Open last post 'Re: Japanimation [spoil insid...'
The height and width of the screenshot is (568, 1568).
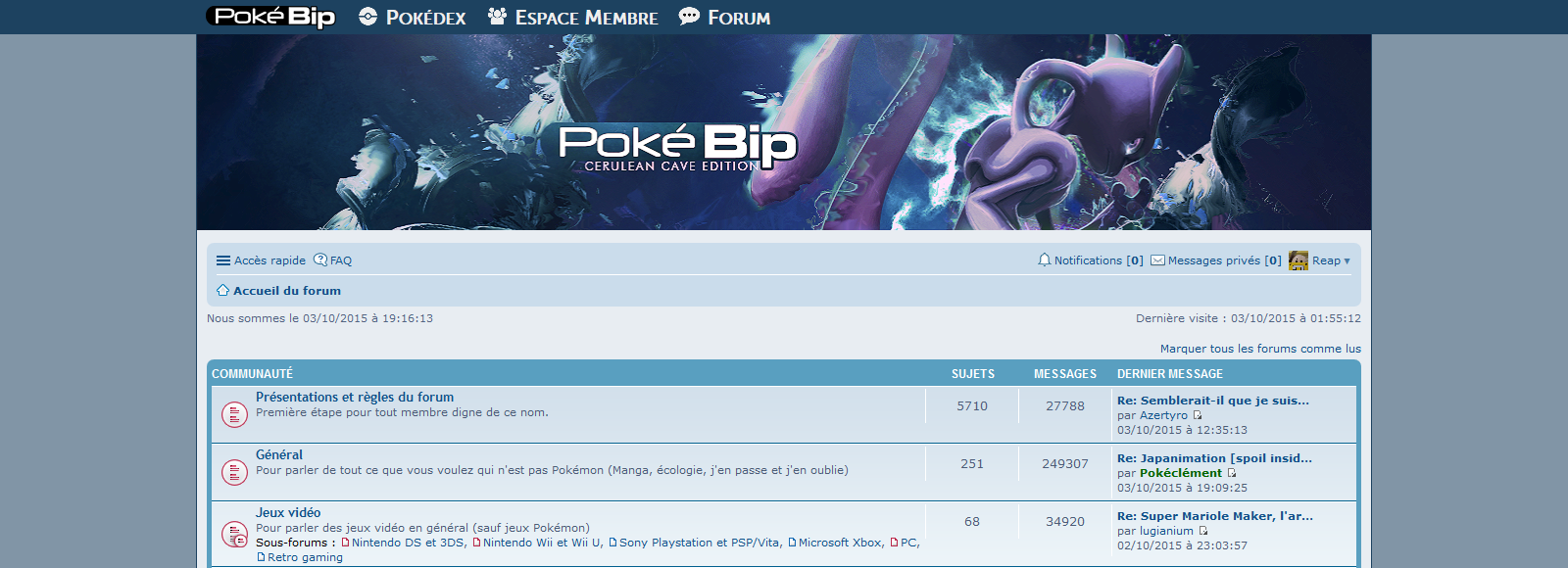point(1214,458)
